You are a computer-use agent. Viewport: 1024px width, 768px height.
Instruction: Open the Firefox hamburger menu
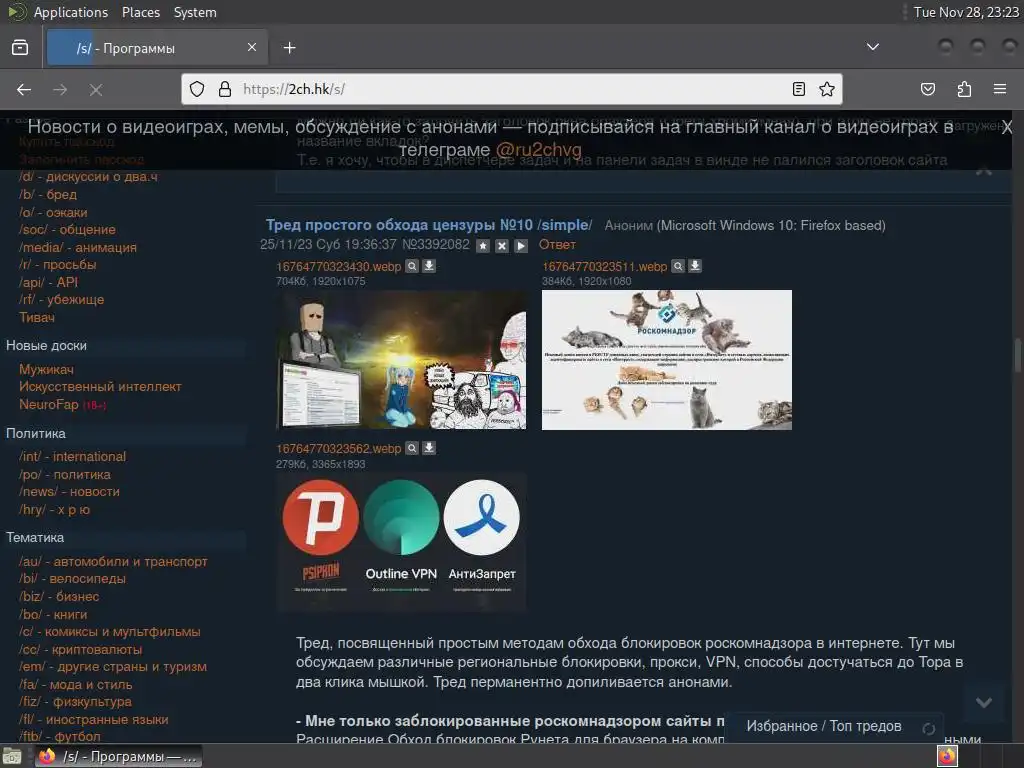click(1000, 89)
